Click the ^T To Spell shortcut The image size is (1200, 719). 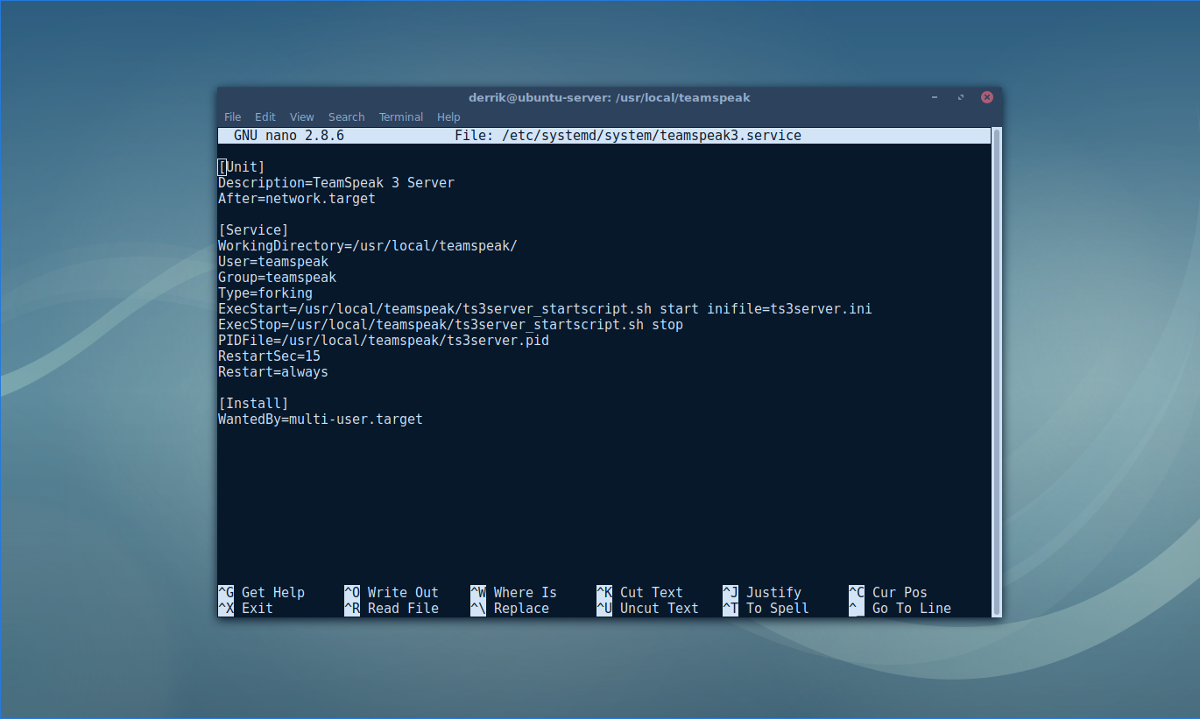[x=765, y=608]
